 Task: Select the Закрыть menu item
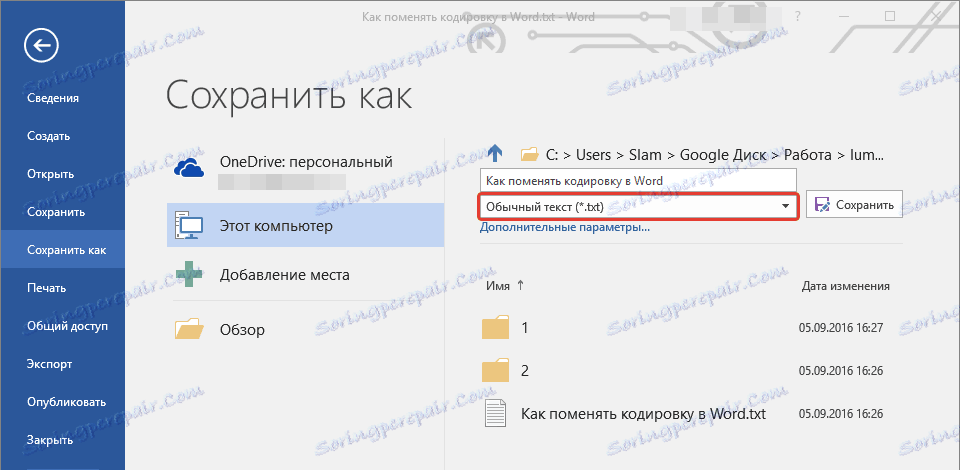(50, 440)
